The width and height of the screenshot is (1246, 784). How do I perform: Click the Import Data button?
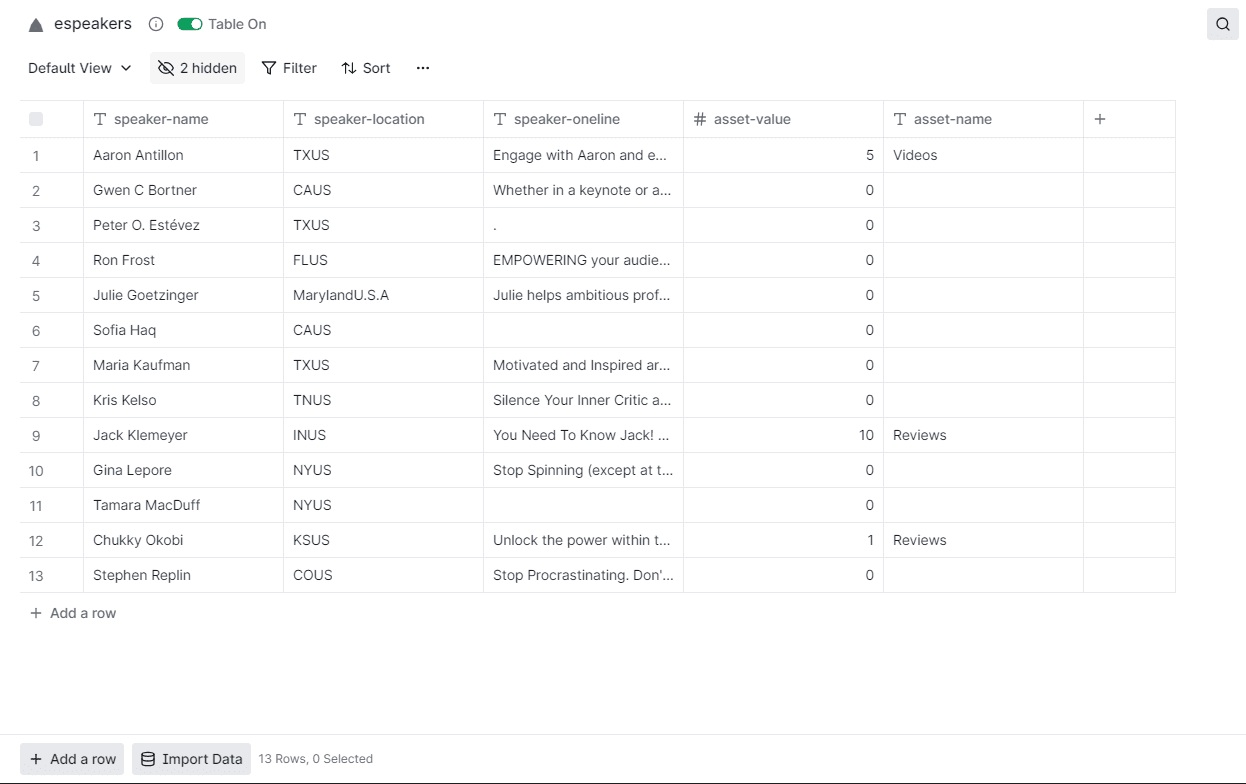point(192,759)
